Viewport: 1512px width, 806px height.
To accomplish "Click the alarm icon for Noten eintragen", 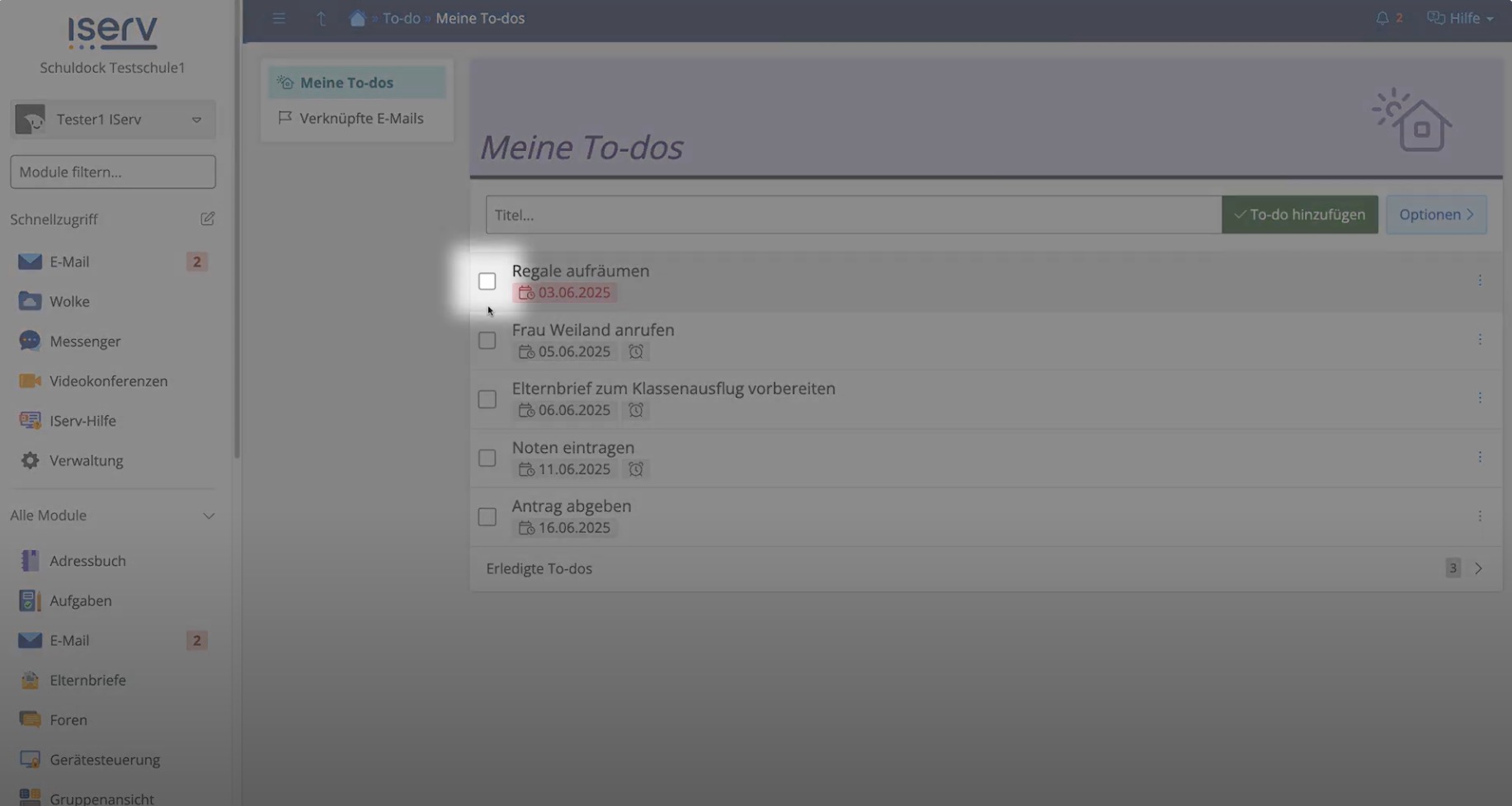I will 635,469.
